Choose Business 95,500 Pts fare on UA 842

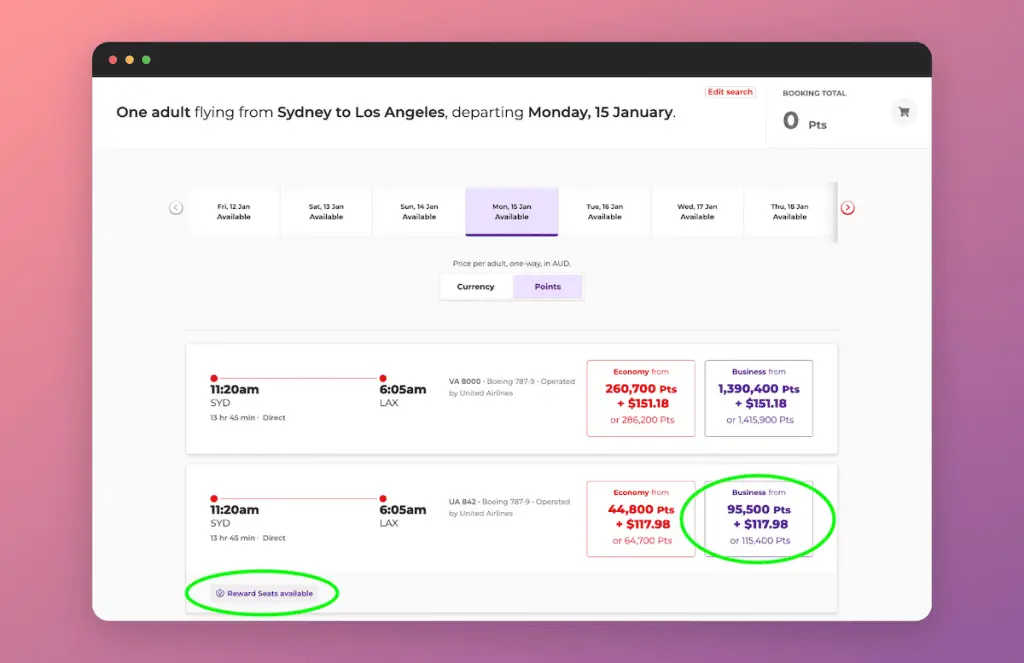[x=759, y=519]
